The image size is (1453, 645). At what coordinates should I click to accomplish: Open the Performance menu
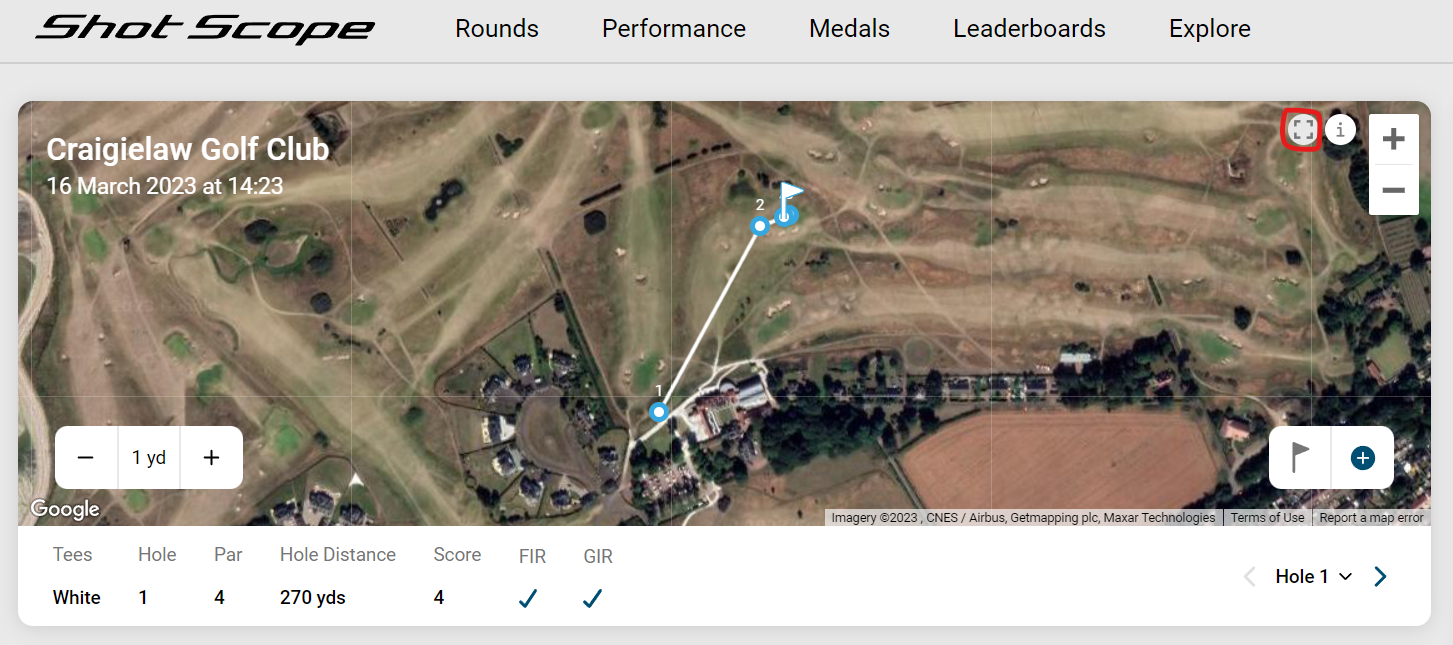coord(674,29)
